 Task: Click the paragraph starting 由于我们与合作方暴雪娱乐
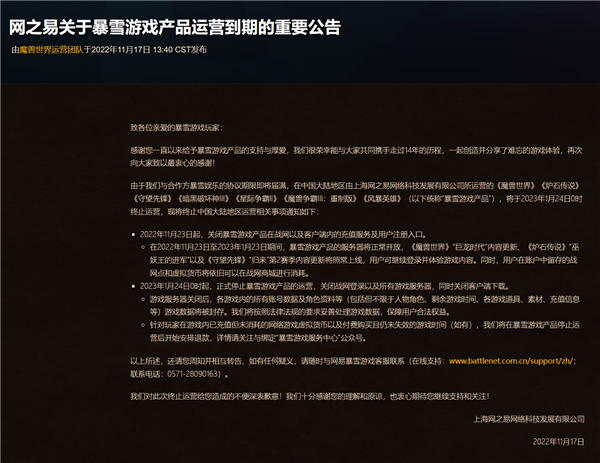pyautogui.click(x=356, y=199)
